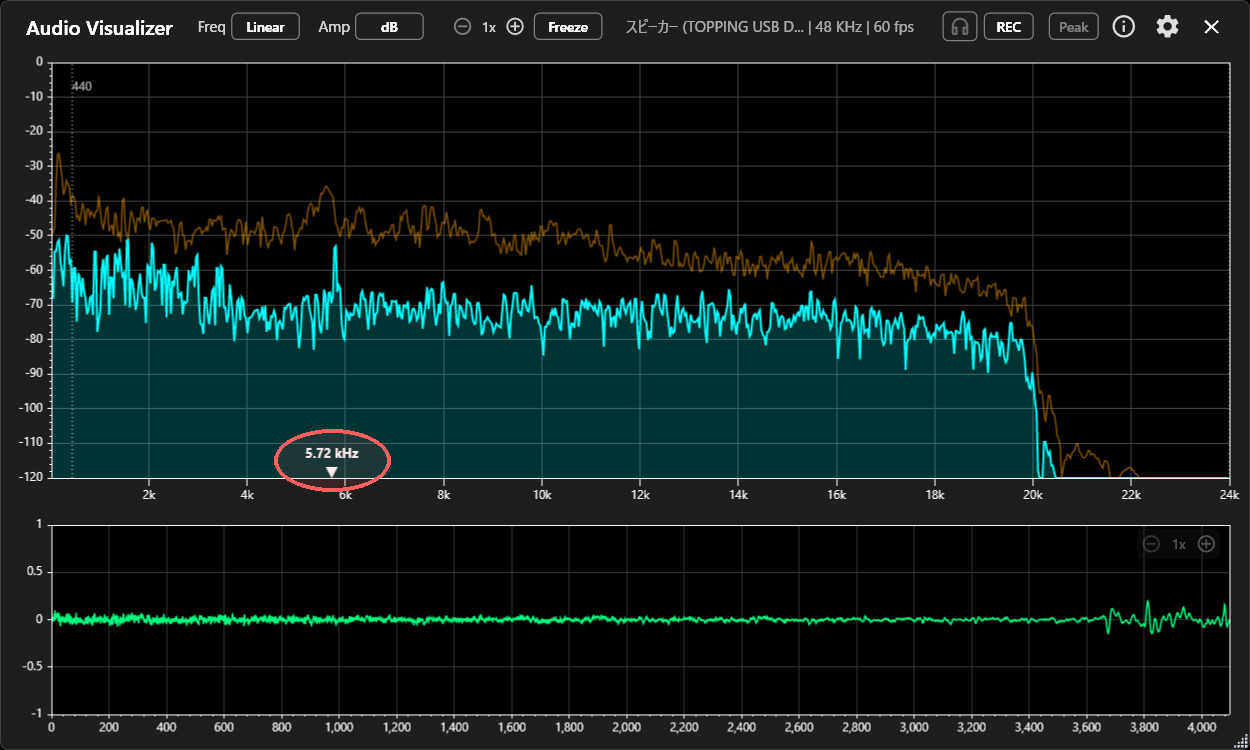
Task: Click the 5.72 kHz peak marker triangle
Action: [x=331, y=472]
